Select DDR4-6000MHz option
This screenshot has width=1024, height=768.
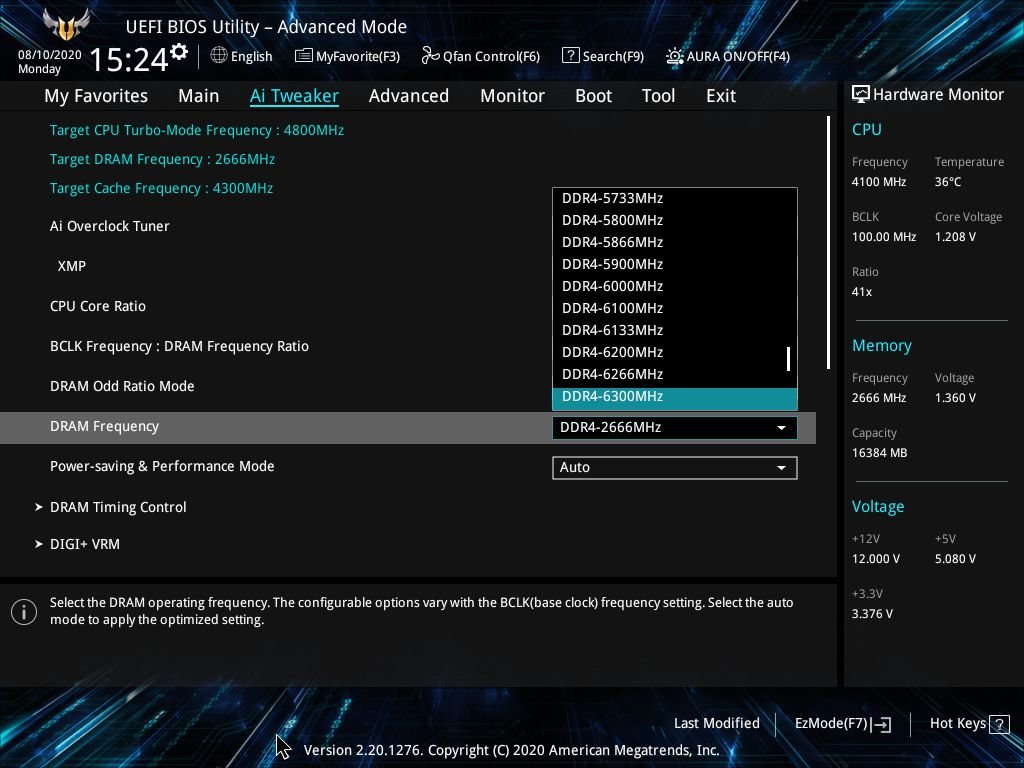(x=675, y=286)
